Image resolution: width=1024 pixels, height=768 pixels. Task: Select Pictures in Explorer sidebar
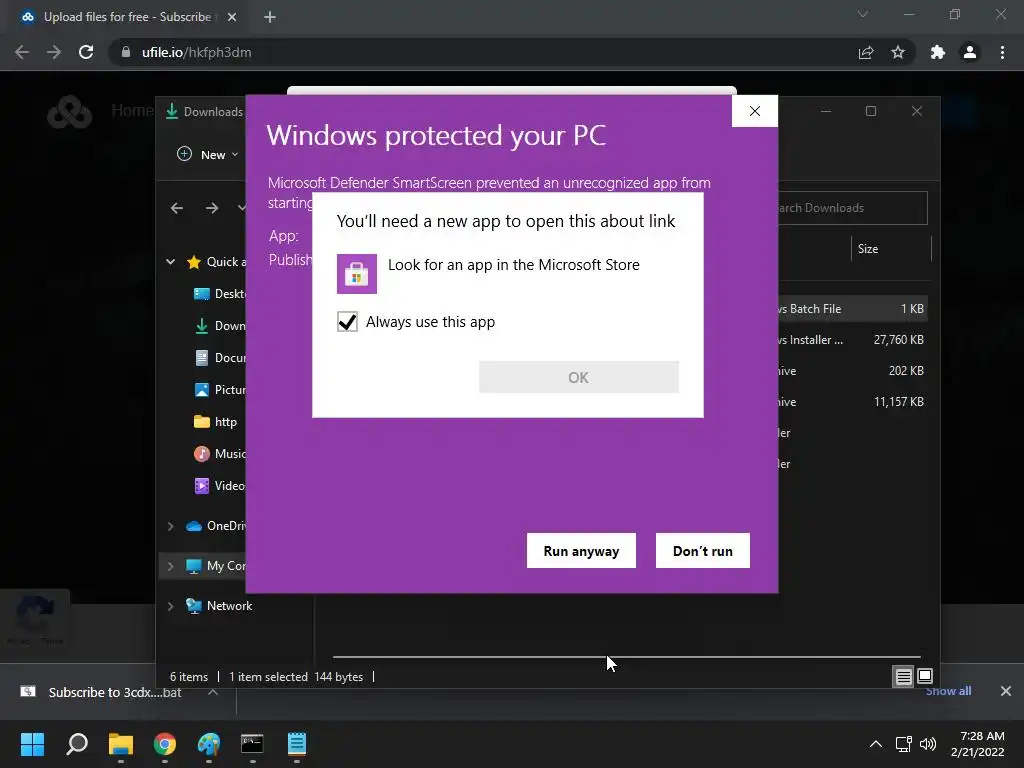pyautogui.click(x=219, y=390)
